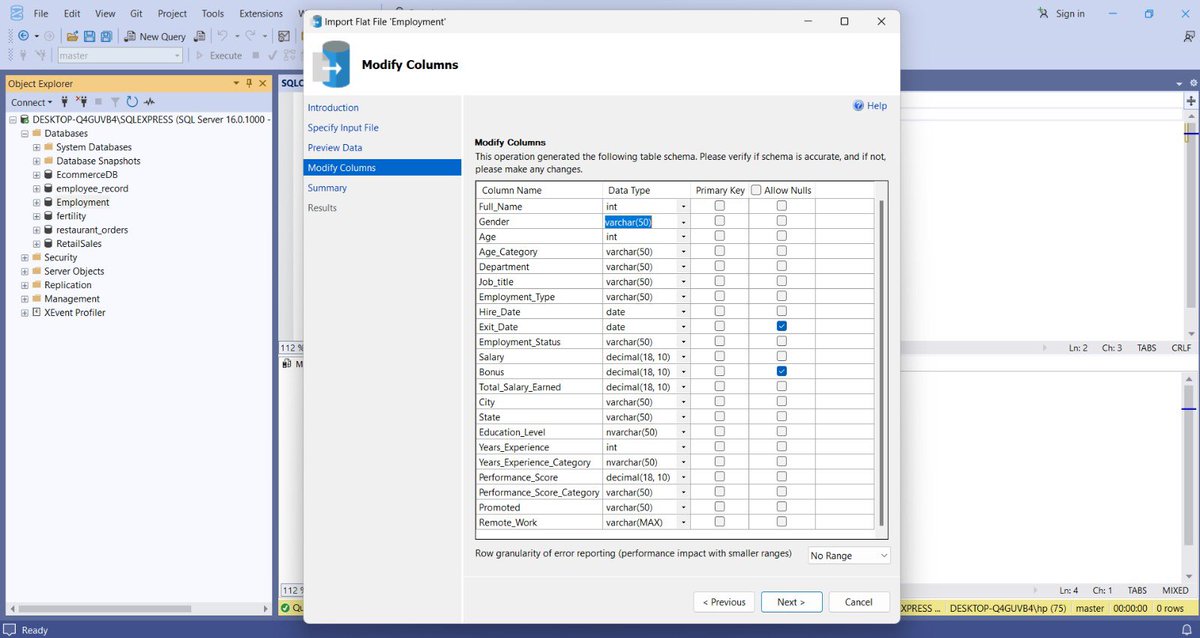
Task: Click the EcommerceDB database icon
Action: [48, 174]
